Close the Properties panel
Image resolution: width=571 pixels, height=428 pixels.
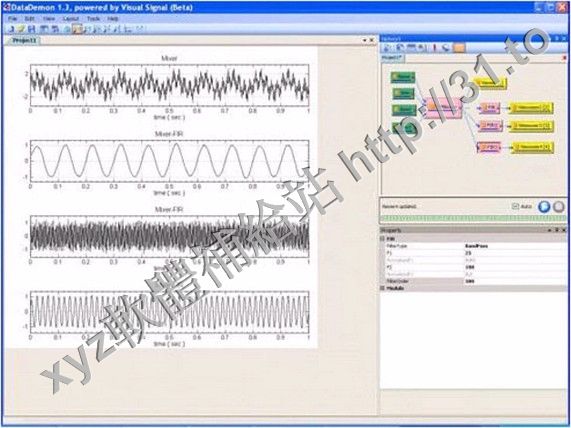click(x=564, y=230)
